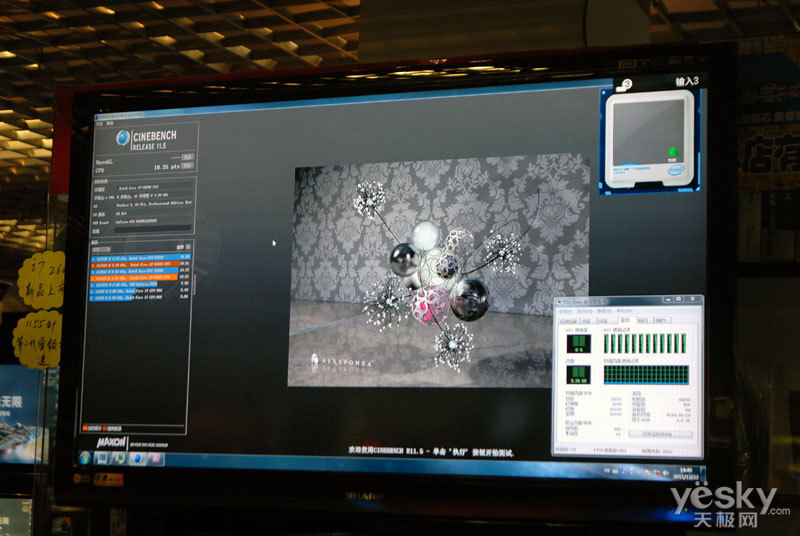Select the third blue ranking entry
This screenshot has height=536, width=800.
coord(140,271)
